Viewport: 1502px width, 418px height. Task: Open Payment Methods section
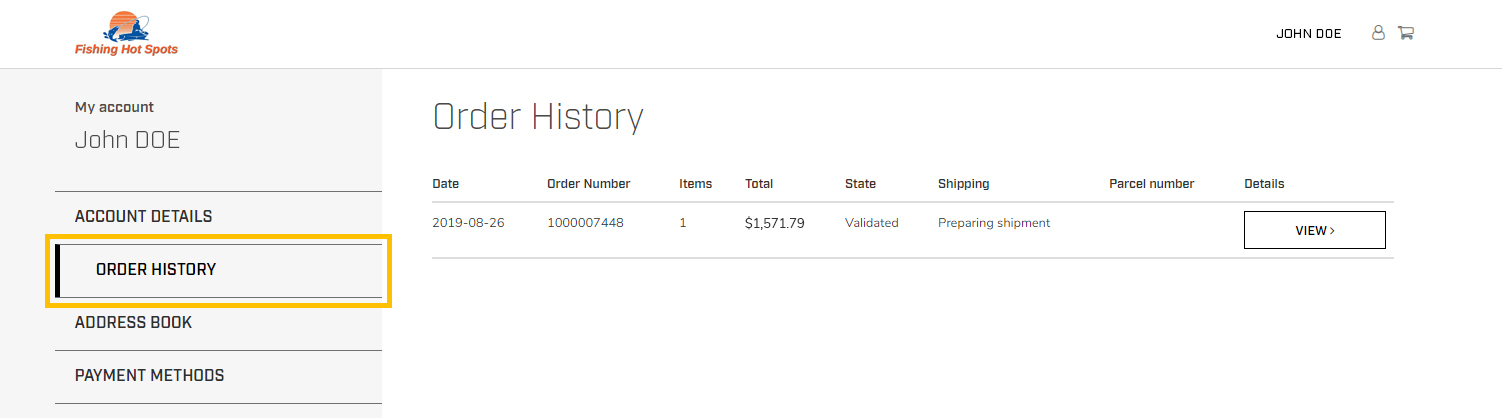click(x=149, y=375)
